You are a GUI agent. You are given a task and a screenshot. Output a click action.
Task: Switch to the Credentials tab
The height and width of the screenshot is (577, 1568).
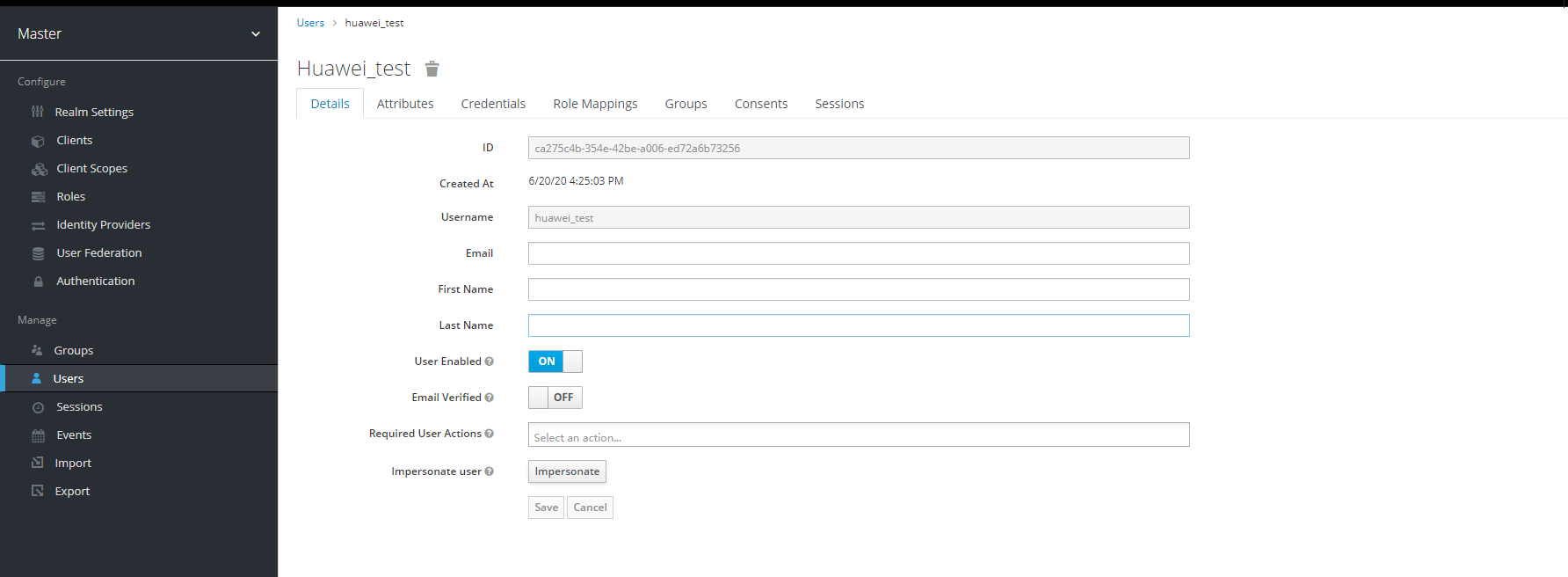[493, 104]
